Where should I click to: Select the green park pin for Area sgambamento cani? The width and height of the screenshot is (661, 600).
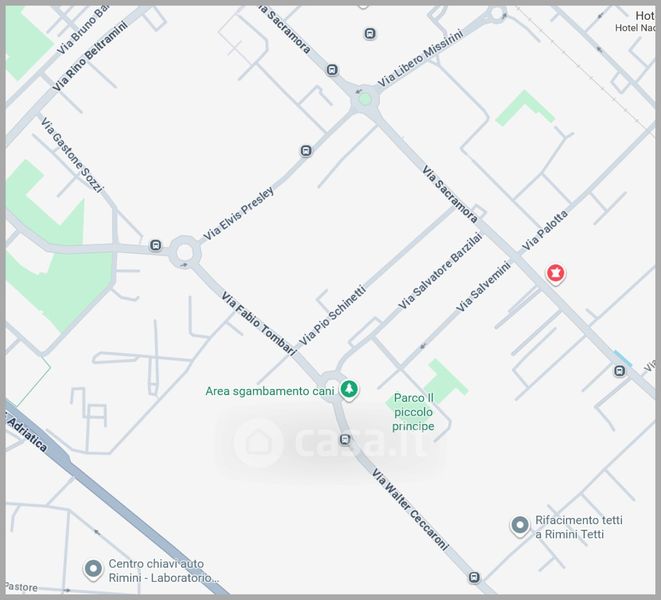coord(349,390)
